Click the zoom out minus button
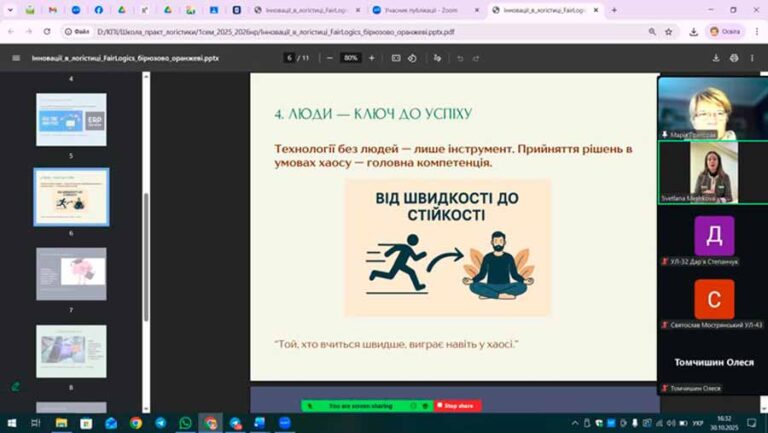 pyautogui.click(x=328, y=58)
